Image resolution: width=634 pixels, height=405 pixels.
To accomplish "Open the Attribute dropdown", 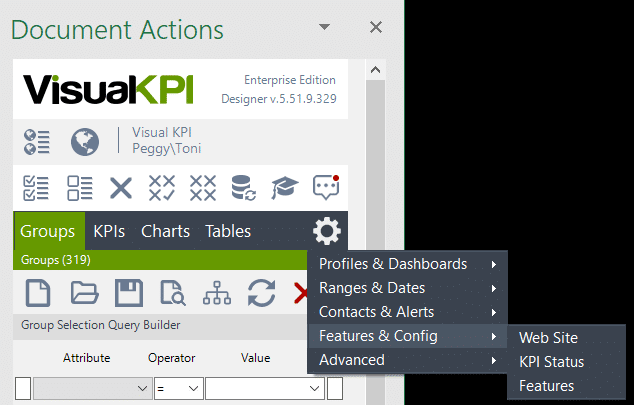I will coord(91,388).
